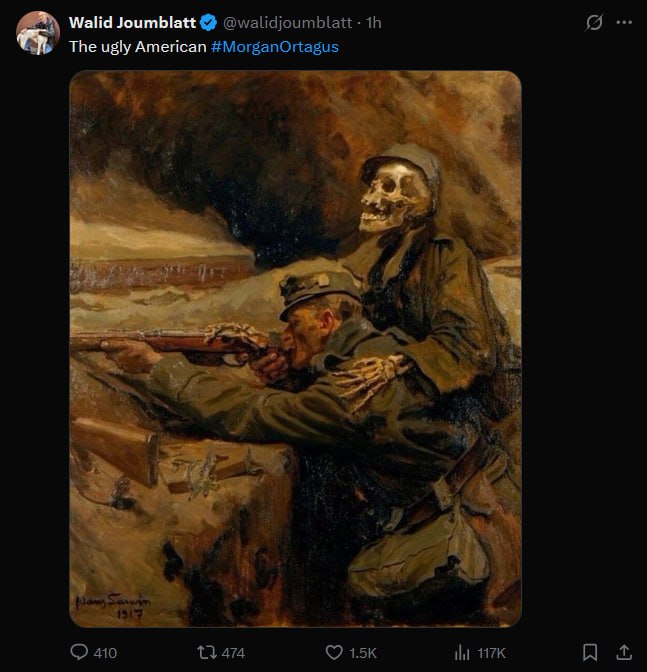Click the 117K views count
The height and width of the screenshot is (672, 647).
click(491, 653)
